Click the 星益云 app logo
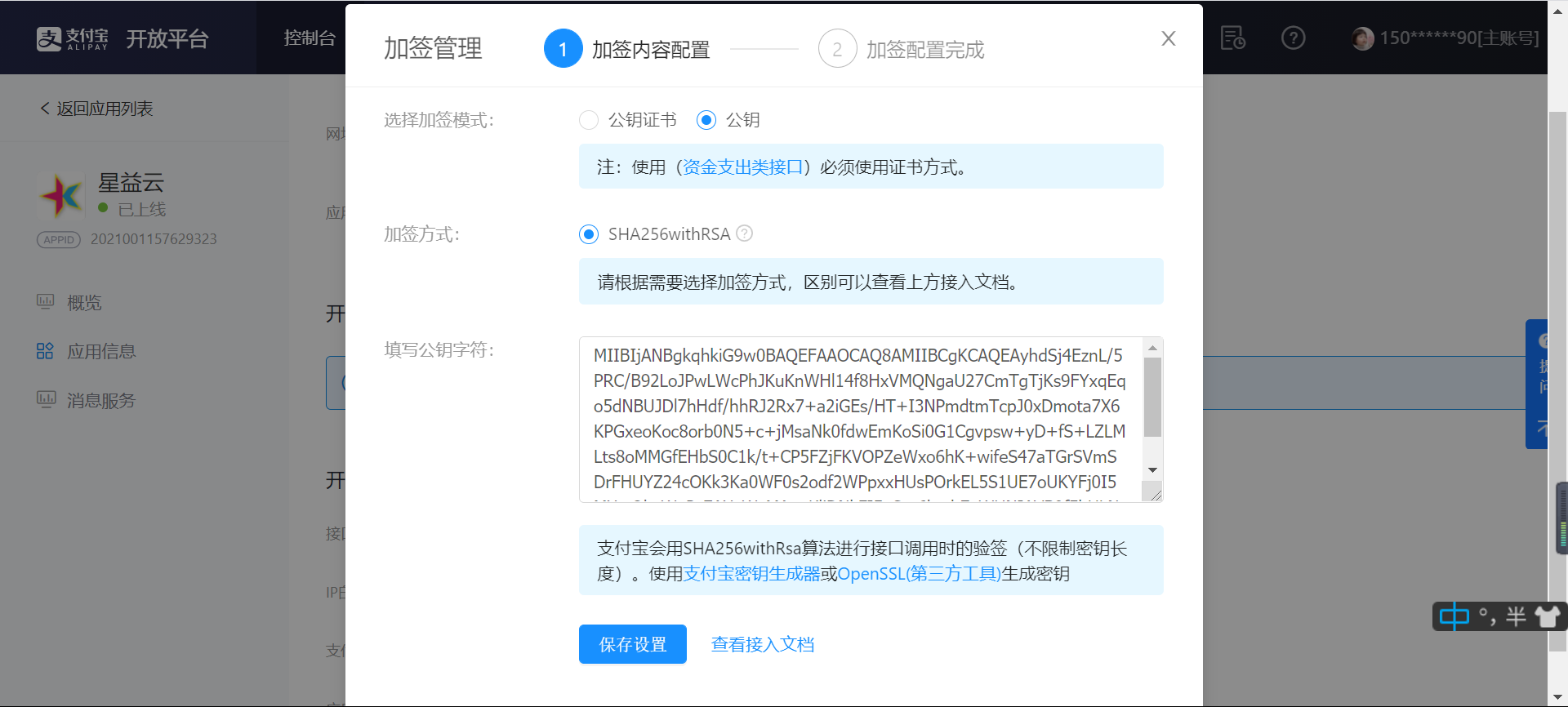Image resolution: width=1568 pixels, height=707 pixels. [61, 195]
